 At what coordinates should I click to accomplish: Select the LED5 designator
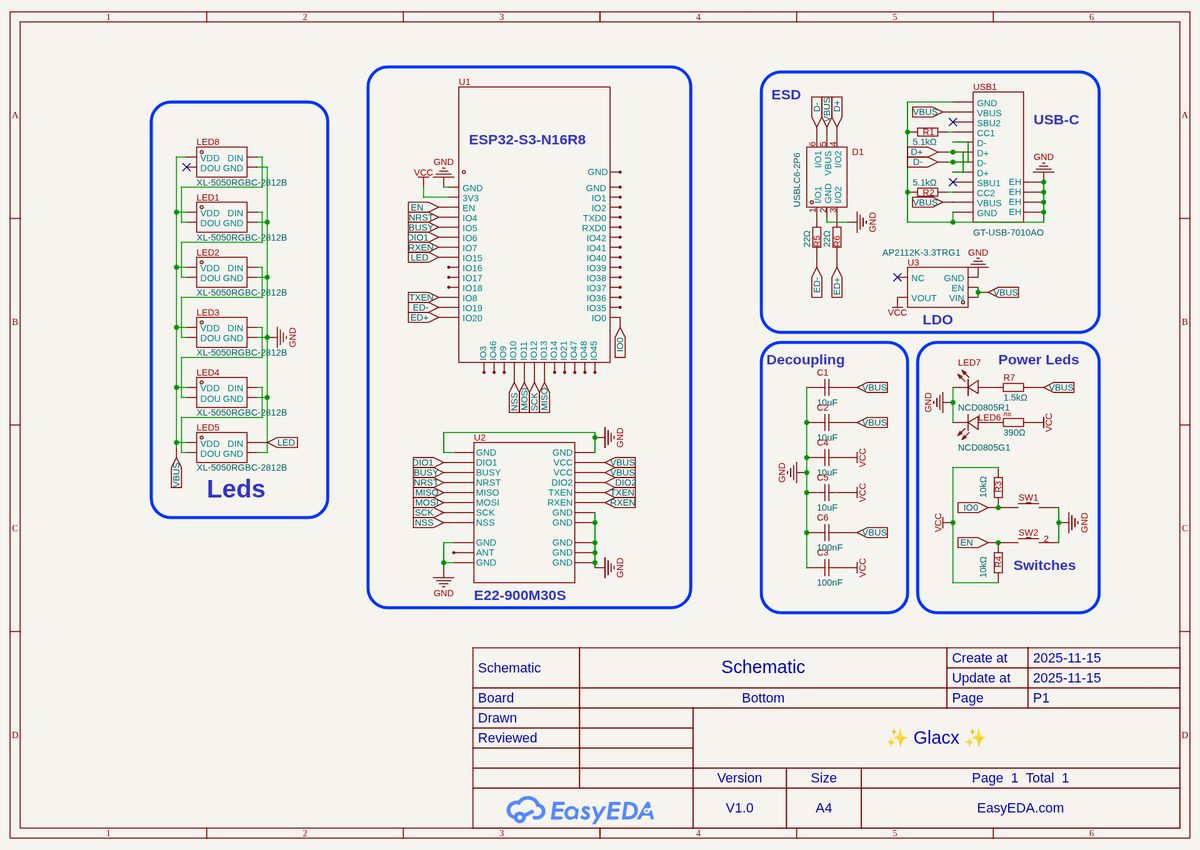click(208, 428)
